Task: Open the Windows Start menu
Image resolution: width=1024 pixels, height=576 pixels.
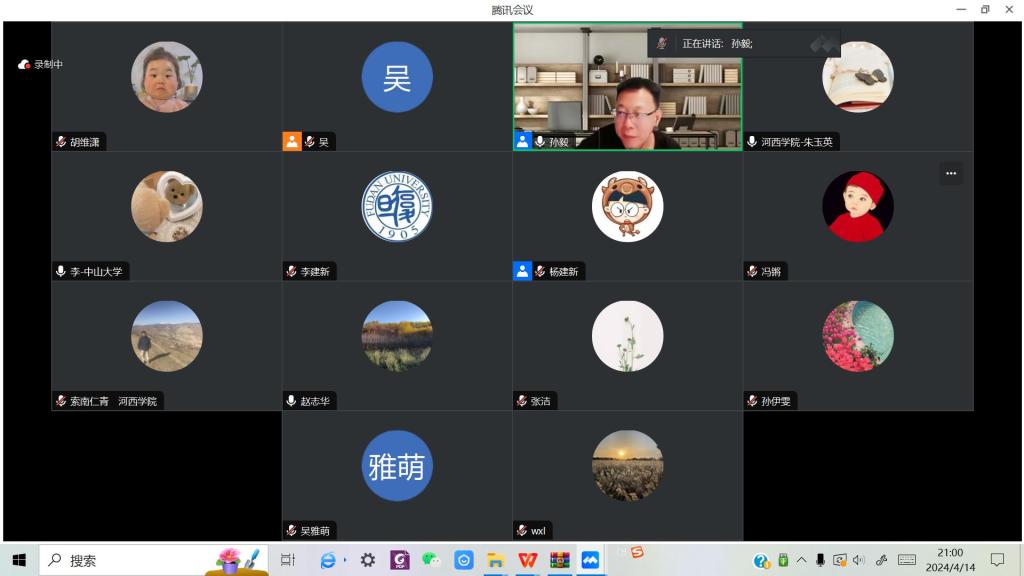Action: [18, 561]
